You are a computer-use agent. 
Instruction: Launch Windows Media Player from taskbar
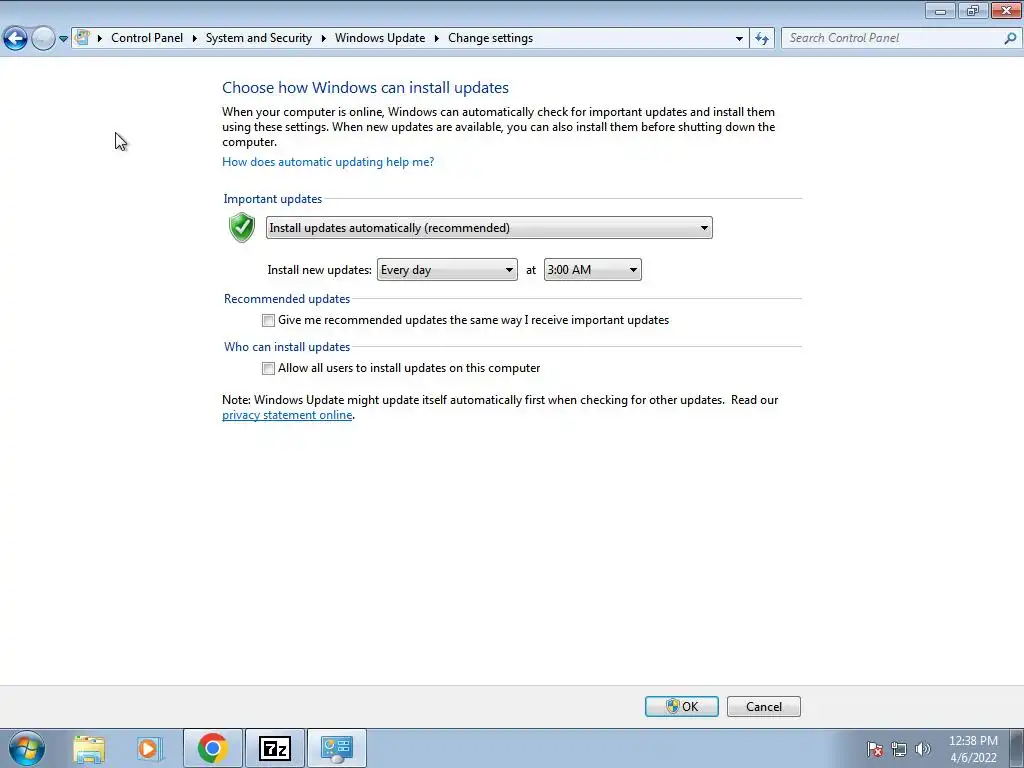click(149, 748)
